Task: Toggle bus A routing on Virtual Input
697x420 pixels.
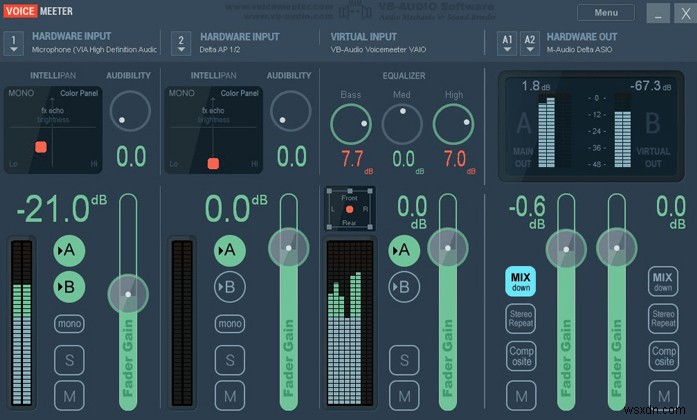Action: tap(404, 251)
